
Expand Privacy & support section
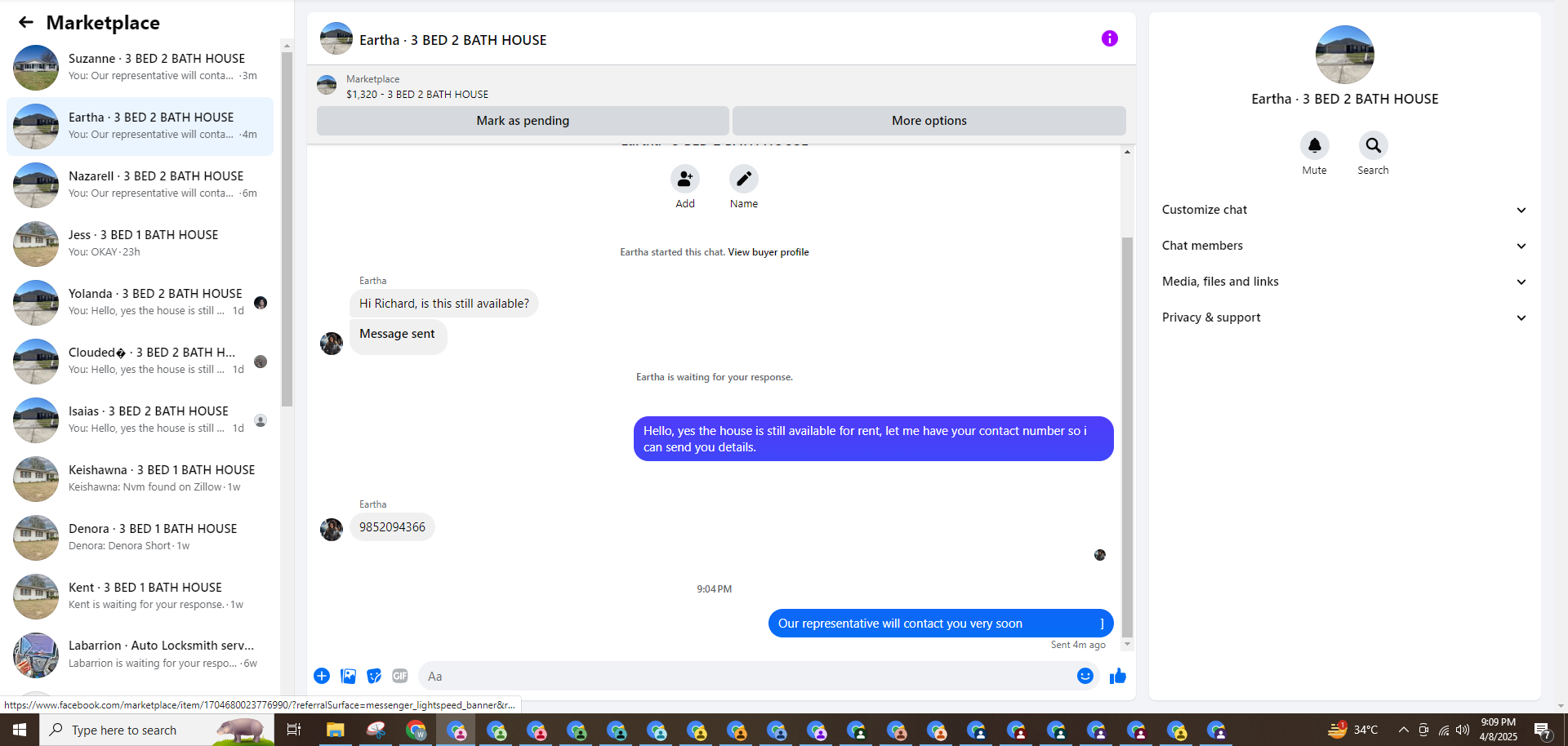(1344, 317)
